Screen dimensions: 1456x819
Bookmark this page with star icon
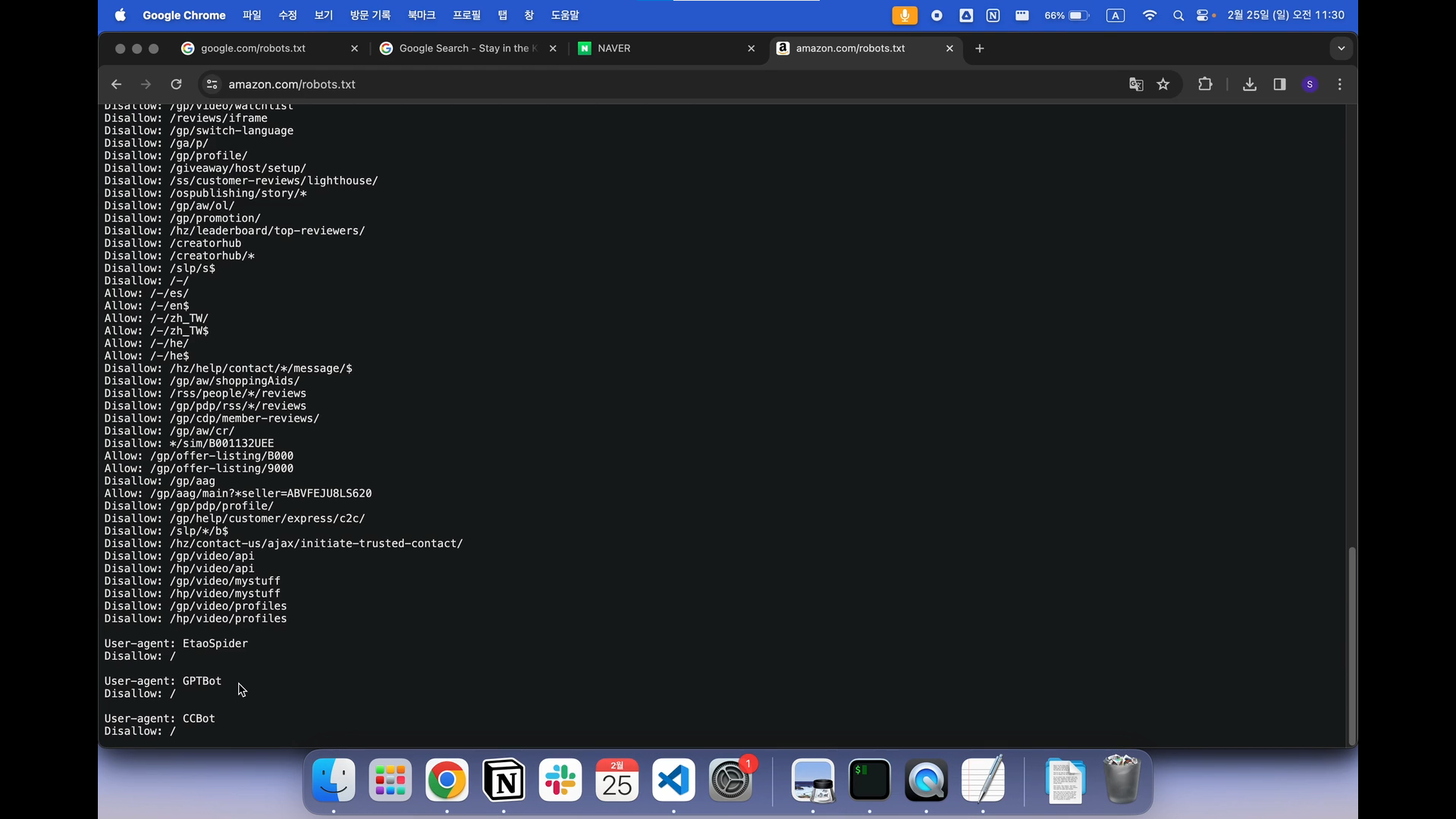(x=1163, y=84)
